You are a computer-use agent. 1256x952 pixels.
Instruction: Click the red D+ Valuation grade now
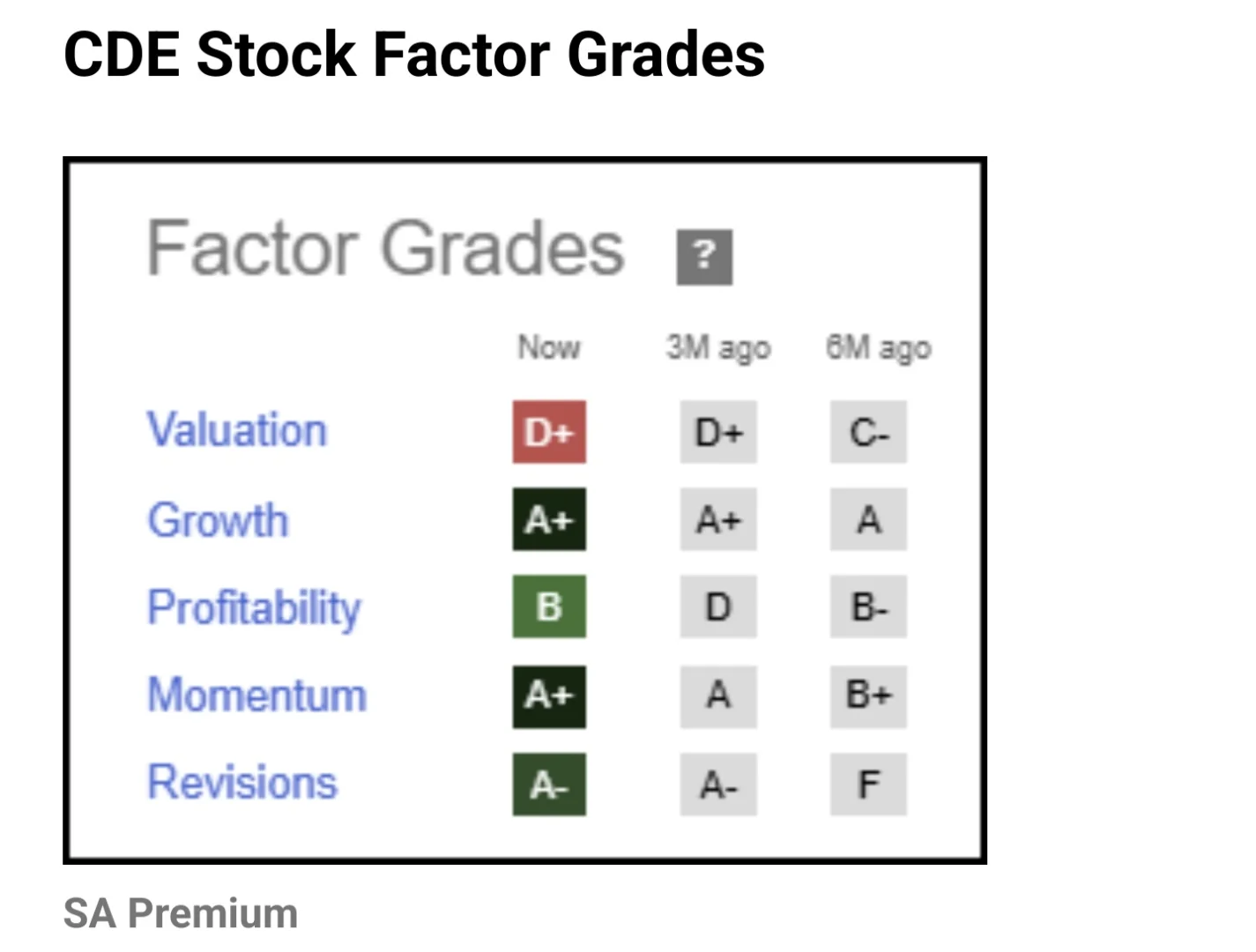(549, 432)
